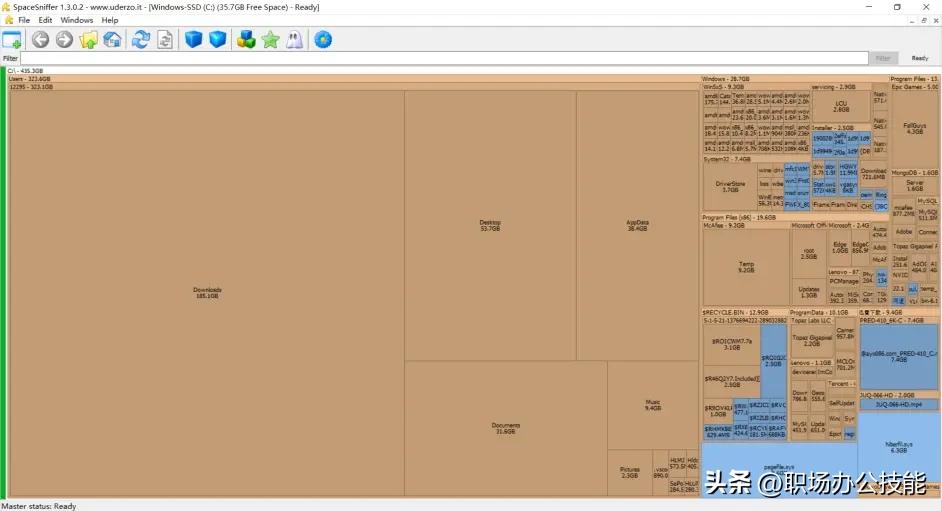Open the Help menu
This screenshot has height=511, width=942.
click(110, 20)
